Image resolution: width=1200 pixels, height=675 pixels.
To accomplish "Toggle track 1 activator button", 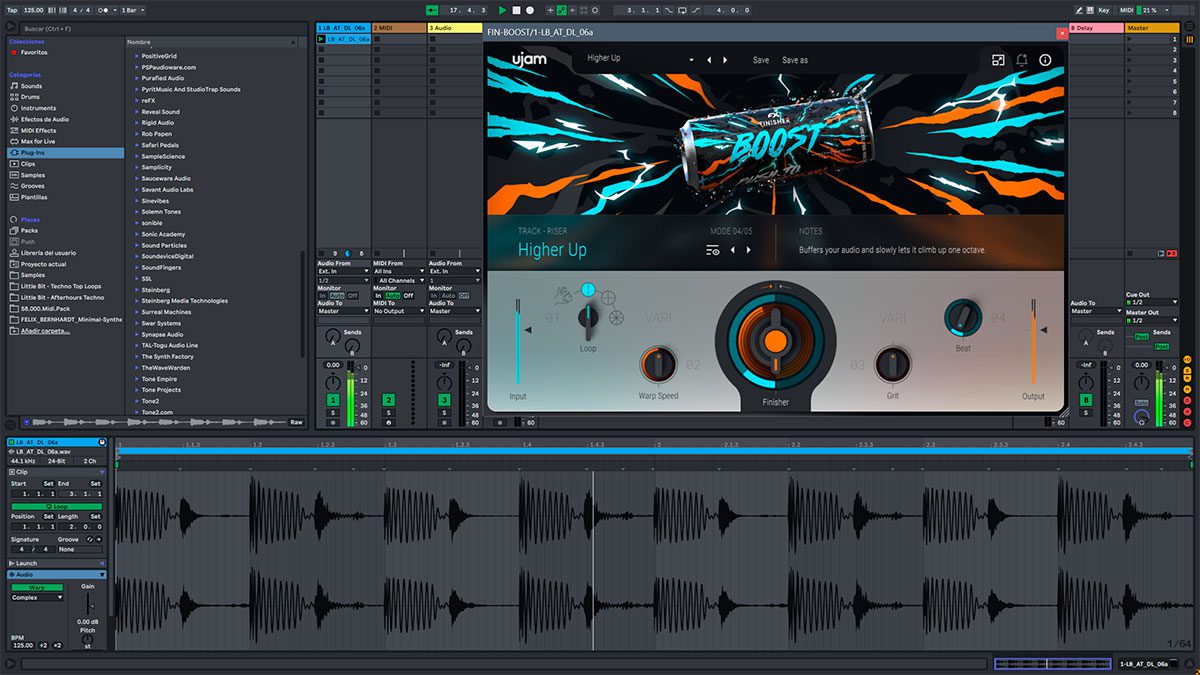I will [332, 400].
